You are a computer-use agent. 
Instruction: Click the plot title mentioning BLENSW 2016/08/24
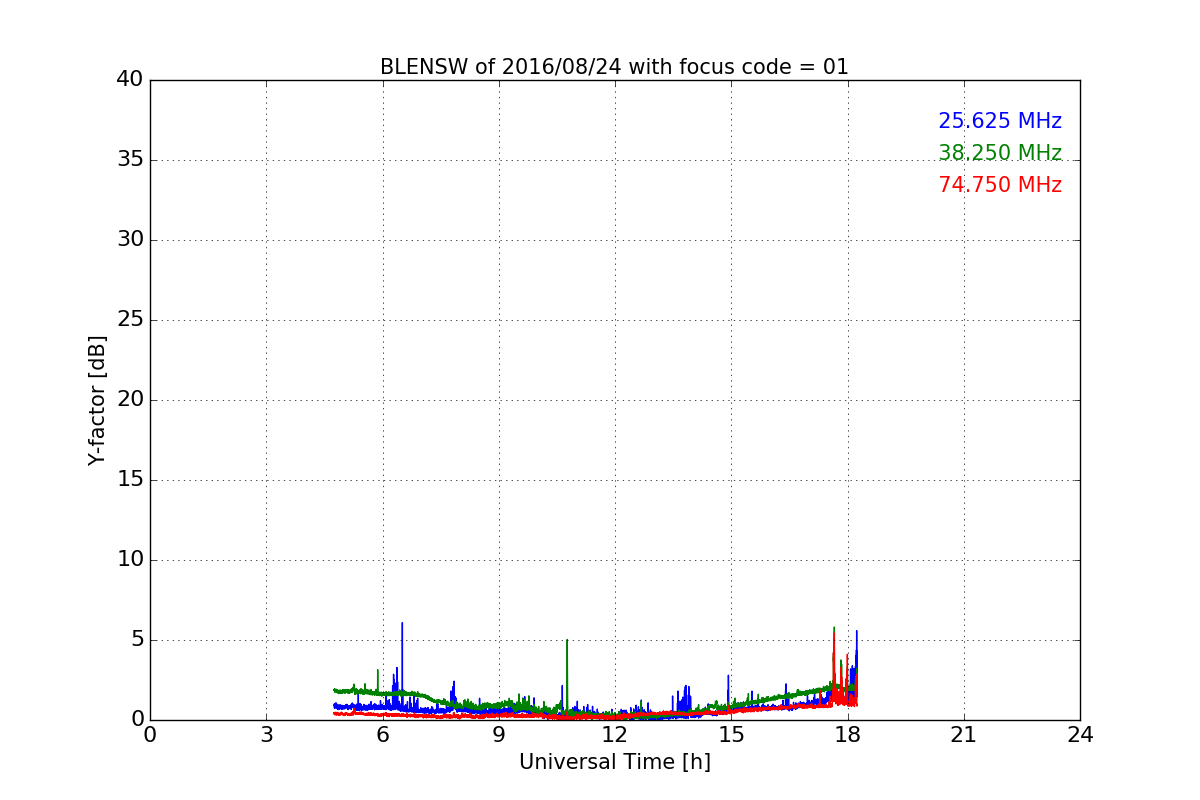[x=614, y=67]
